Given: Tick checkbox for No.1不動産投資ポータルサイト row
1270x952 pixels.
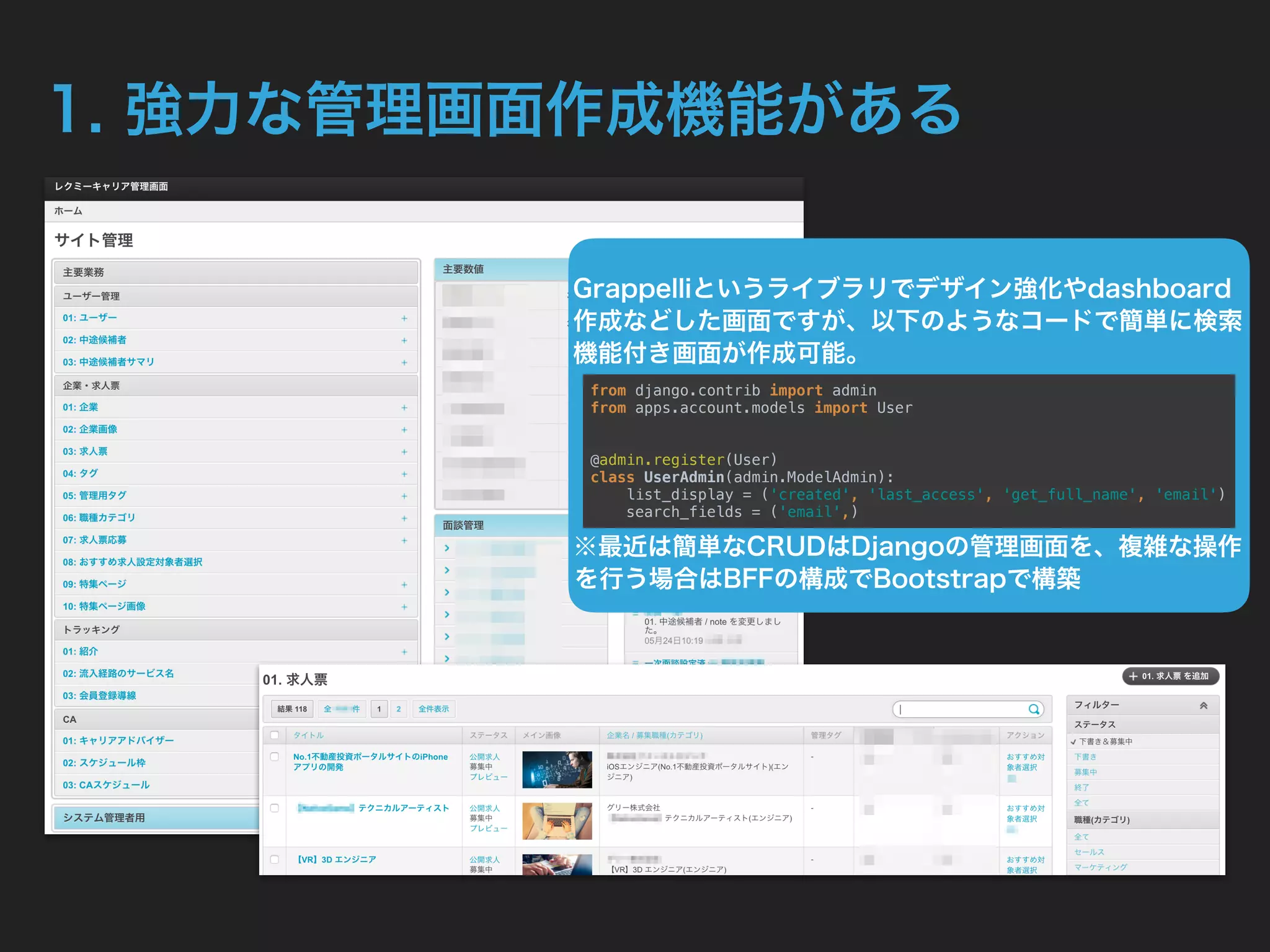Looking at the screenshot, I should tap(274, 757).
